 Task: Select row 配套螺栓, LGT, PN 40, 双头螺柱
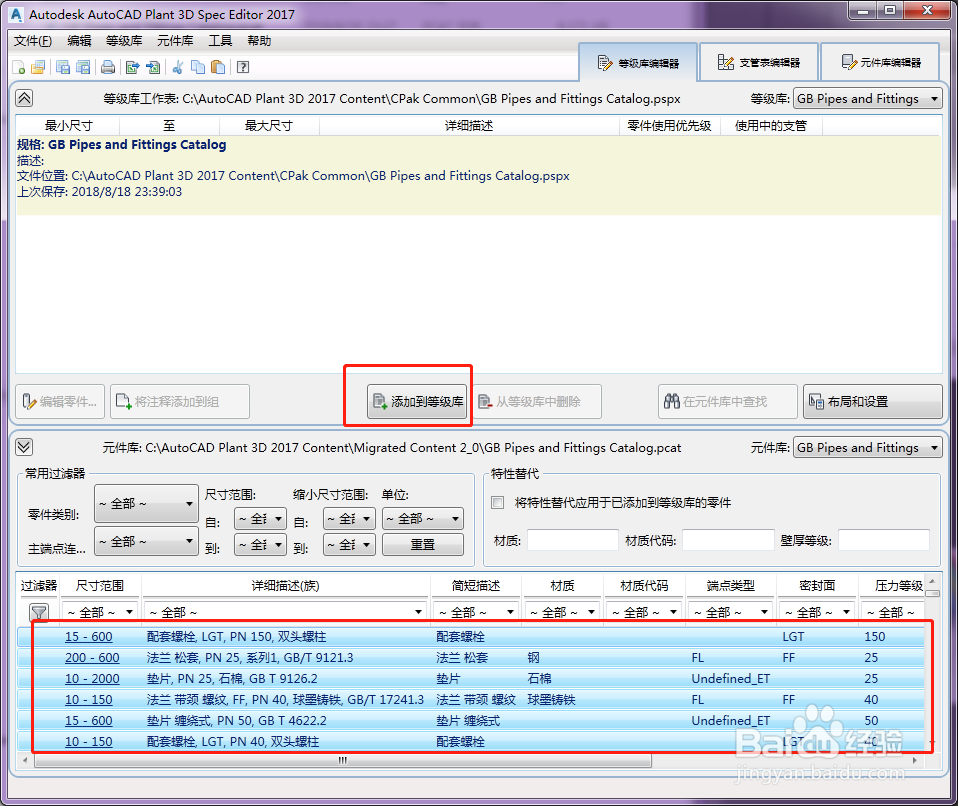click(x=470, y=741)
